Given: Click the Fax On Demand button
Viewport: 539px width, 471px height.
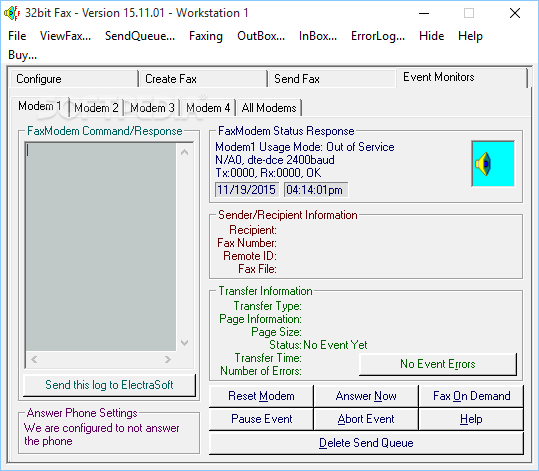Looking at the screenshot, I should (x=471, y=396).
